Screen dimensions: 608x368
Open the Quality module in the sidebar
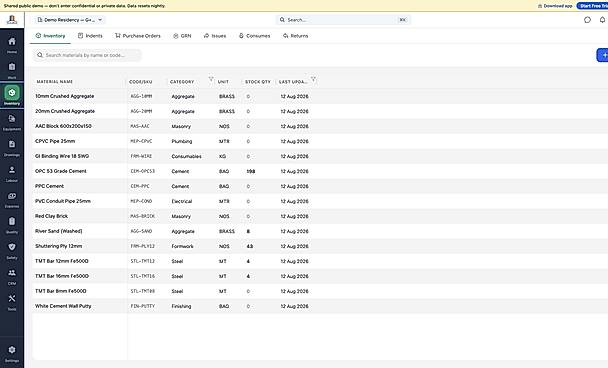[12, 225]
